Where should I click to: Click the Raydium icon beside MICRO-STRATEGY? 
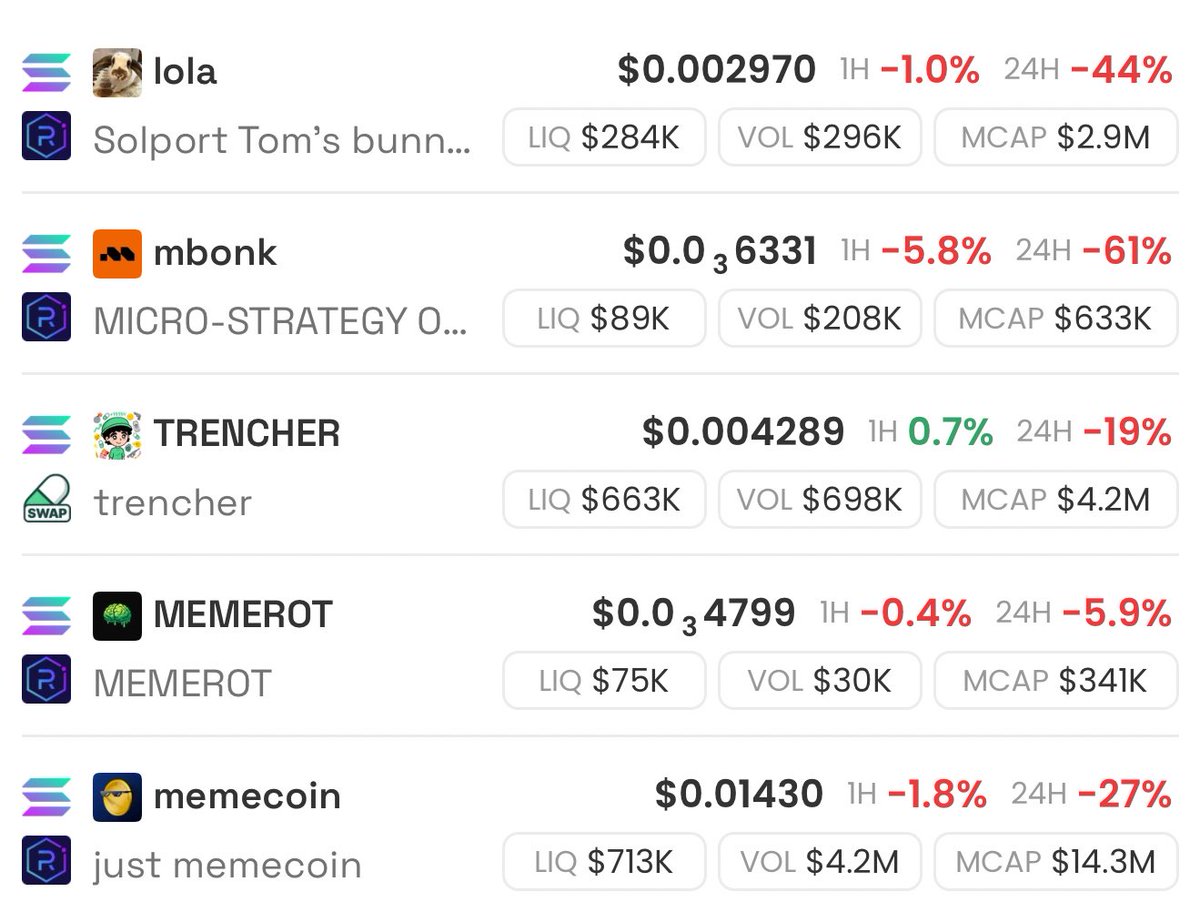click(x=47, y=317)
